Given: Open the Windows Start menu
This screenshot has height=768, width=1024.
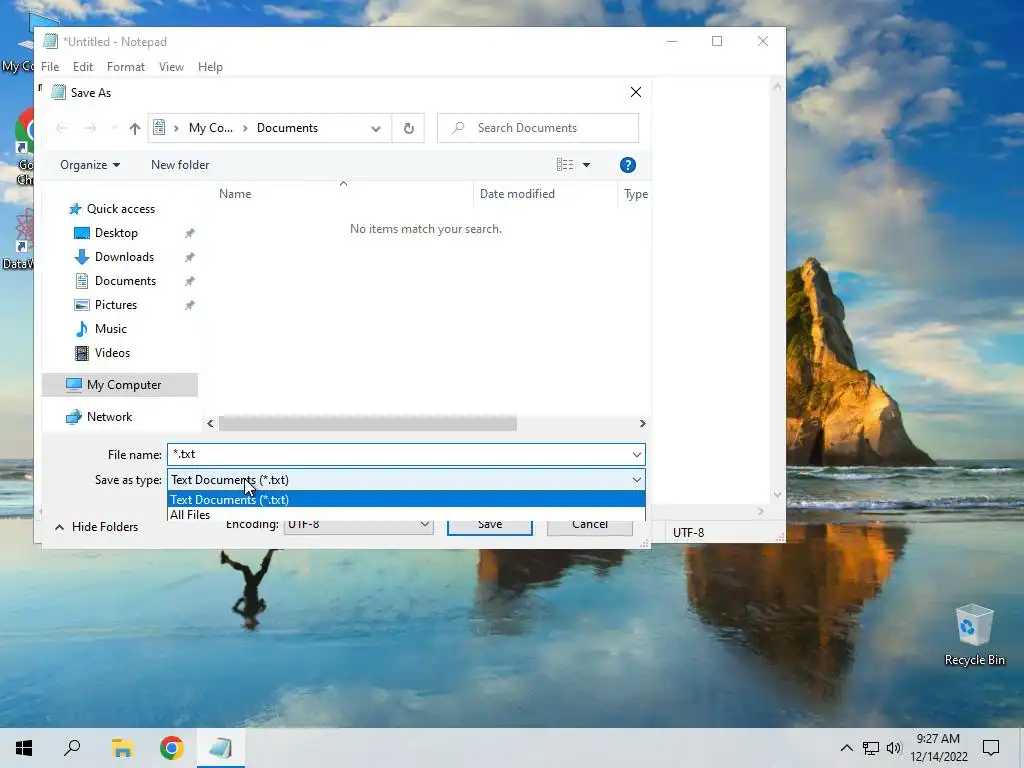Looking at the screenshot, I should point(24,748).
